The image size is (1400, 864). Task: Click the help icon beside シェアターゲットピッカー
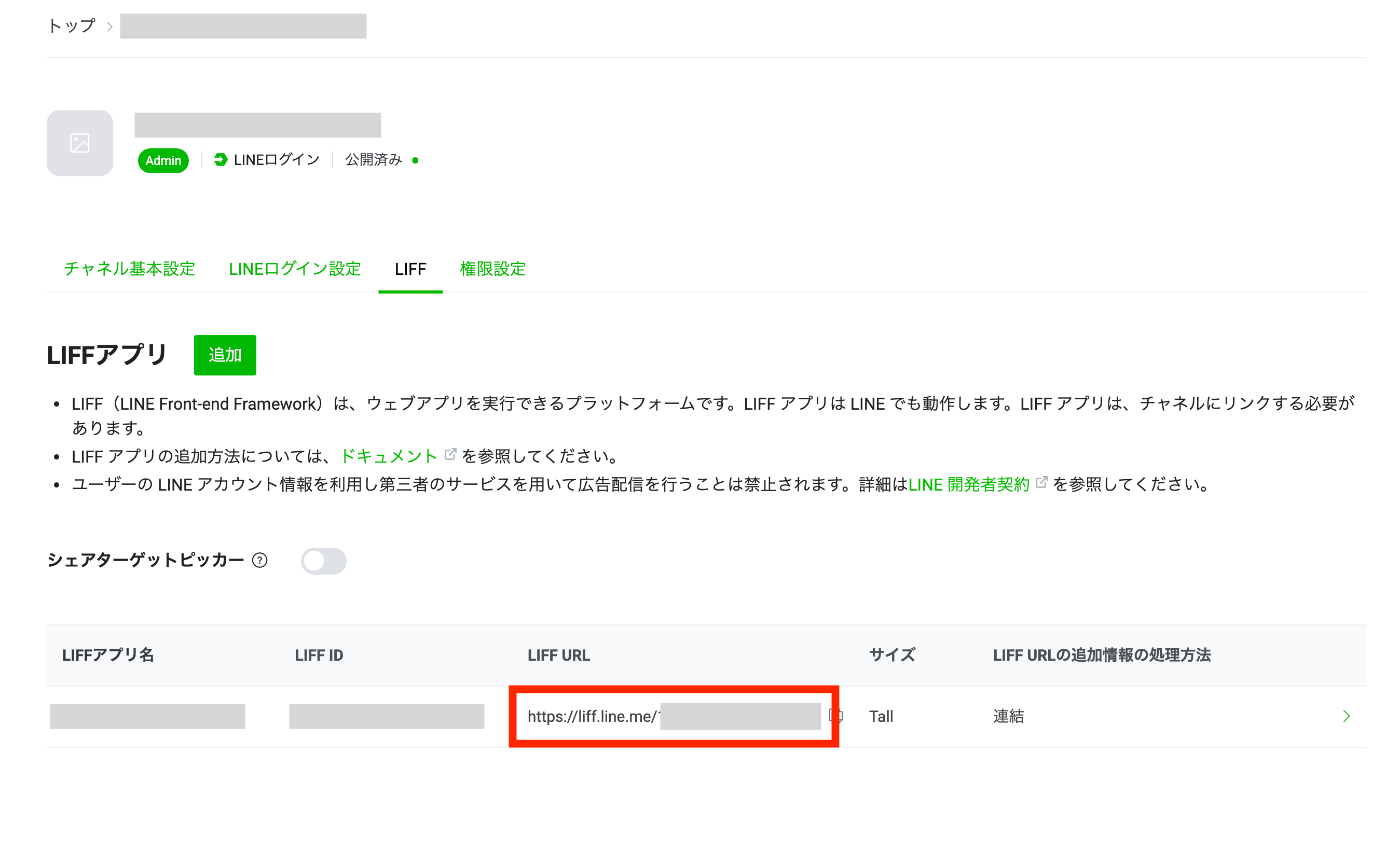tap(260, 561)
